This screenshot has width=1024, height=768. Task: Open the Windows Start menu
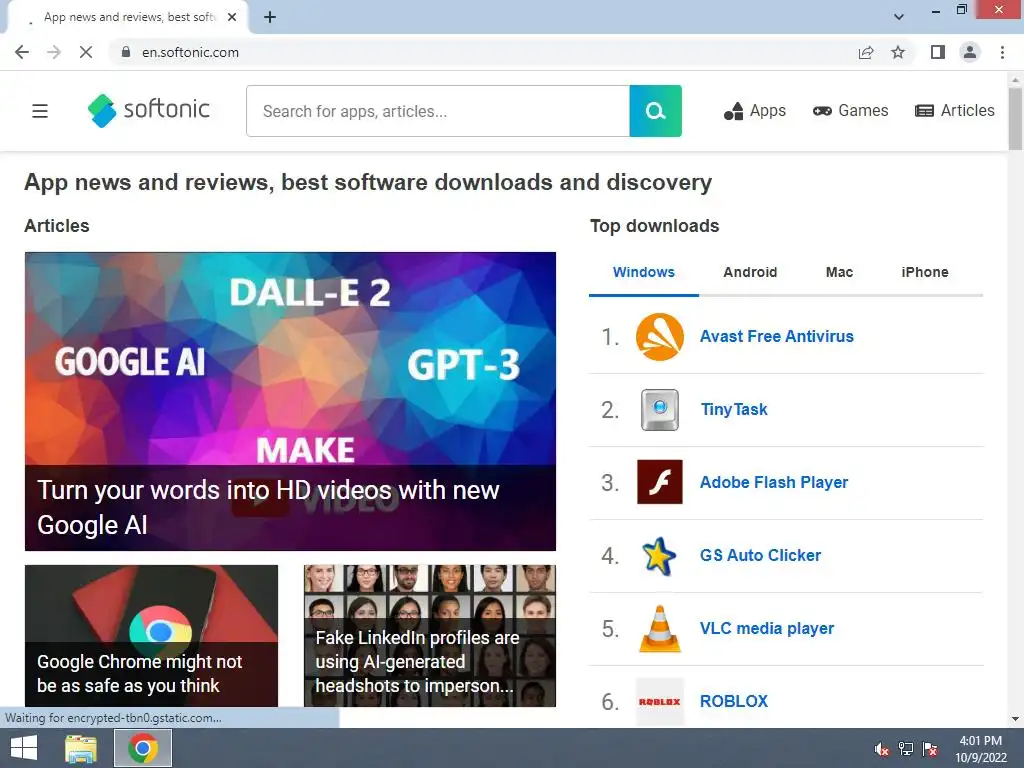[x=24, y=748]
